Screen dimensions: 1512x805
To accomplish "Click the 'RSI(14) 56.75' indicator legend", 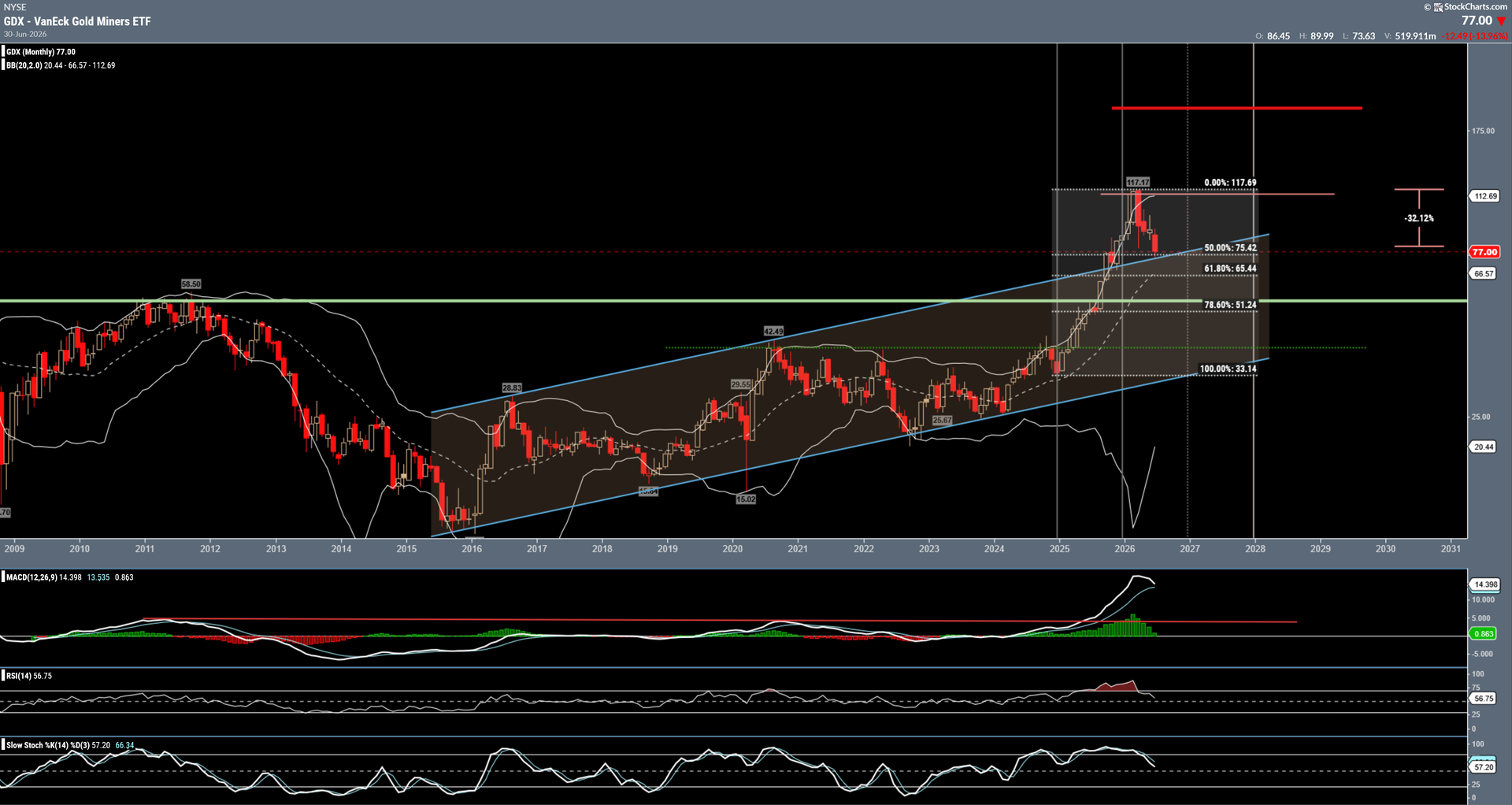I will pyautogui.click(x=29, y=676).
